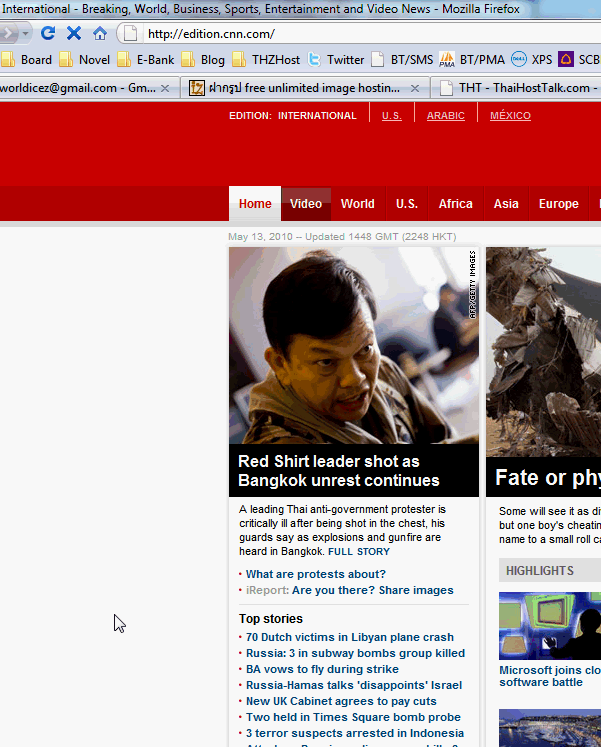Open the Video navigation tab

[x=306, y=204]
